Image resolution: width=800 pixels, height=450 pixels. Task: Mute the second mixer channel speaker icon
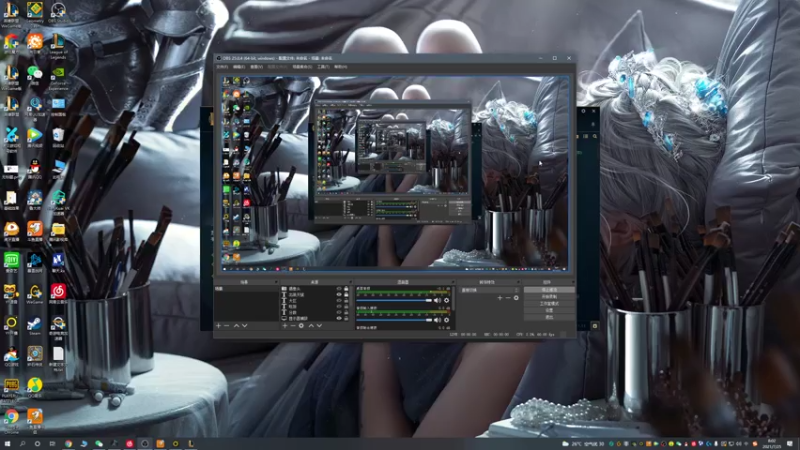point(437,320)
